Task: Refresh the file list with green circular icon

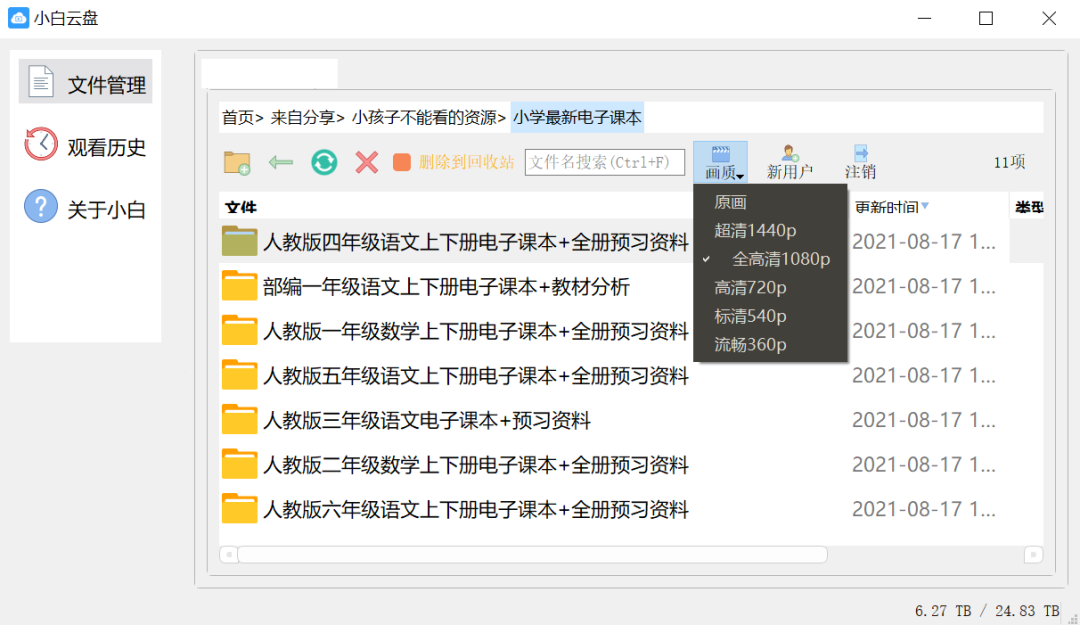Action: [324, 163]
